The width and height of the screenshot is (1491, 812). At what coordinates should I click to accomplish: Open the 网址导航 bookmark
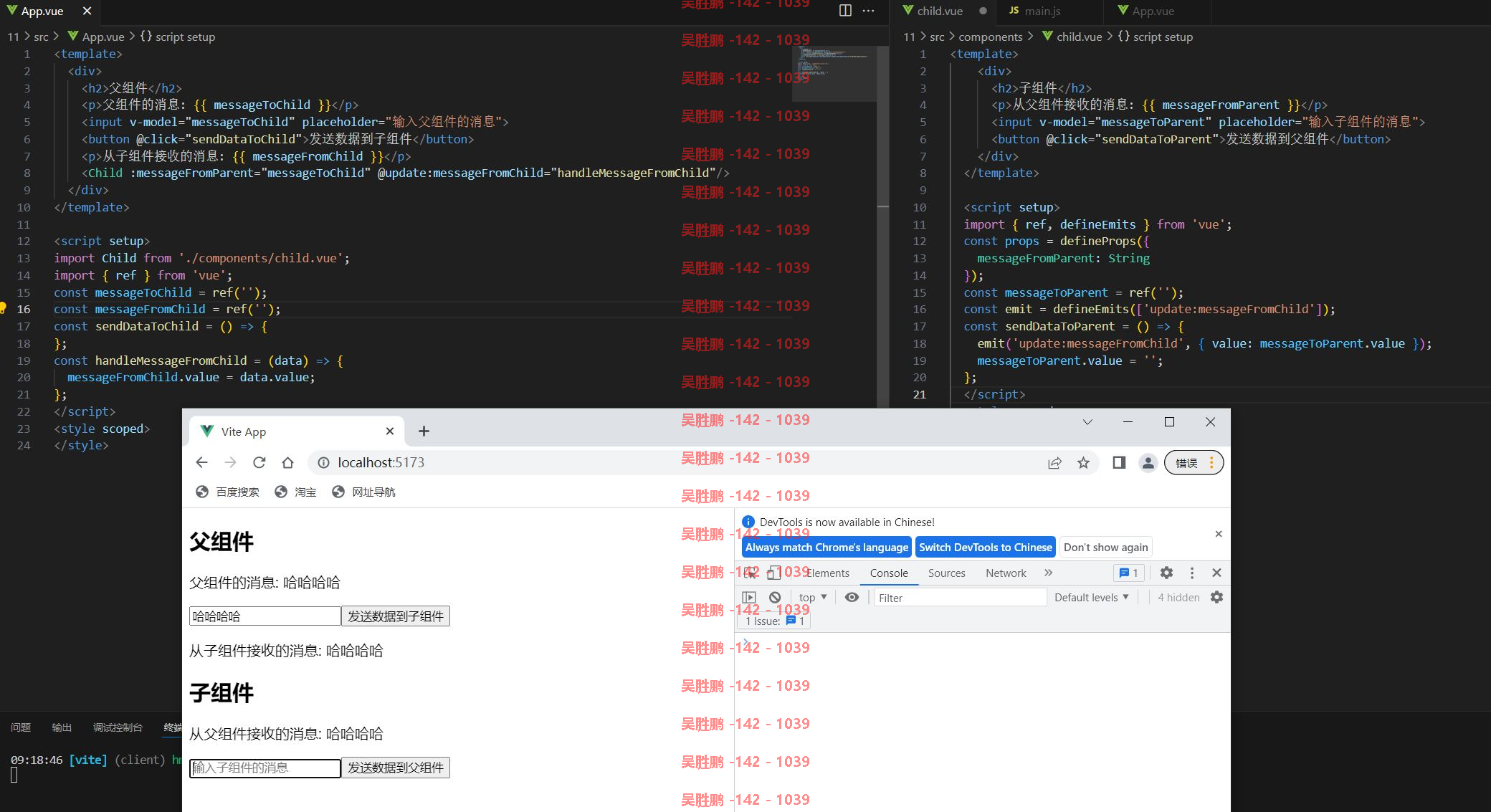[363, 492]
